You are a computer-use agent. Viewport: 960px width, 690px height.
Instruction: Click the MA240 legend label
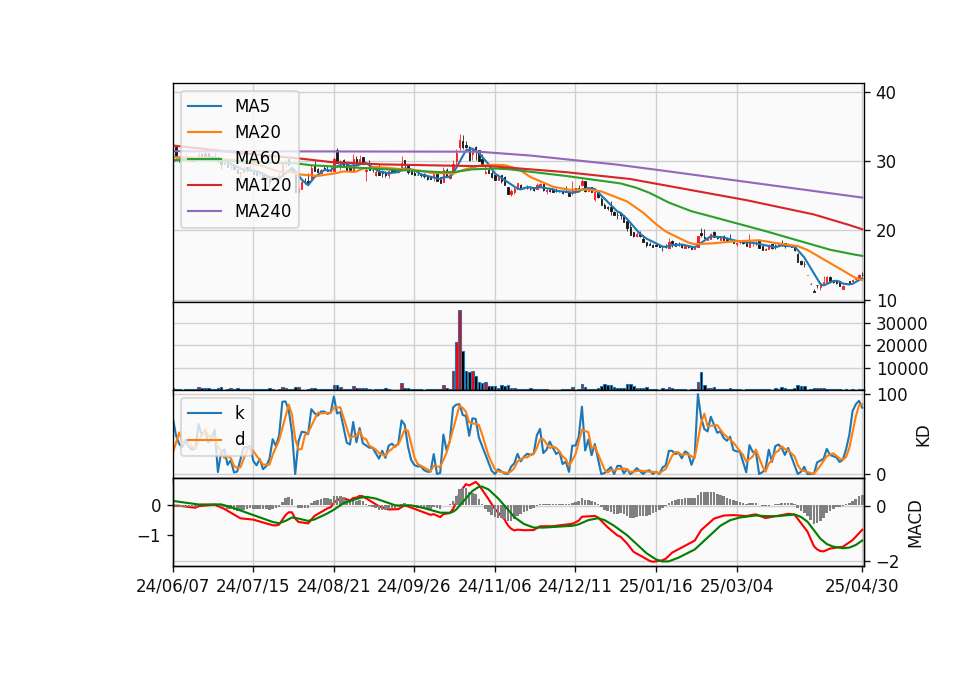263,211
